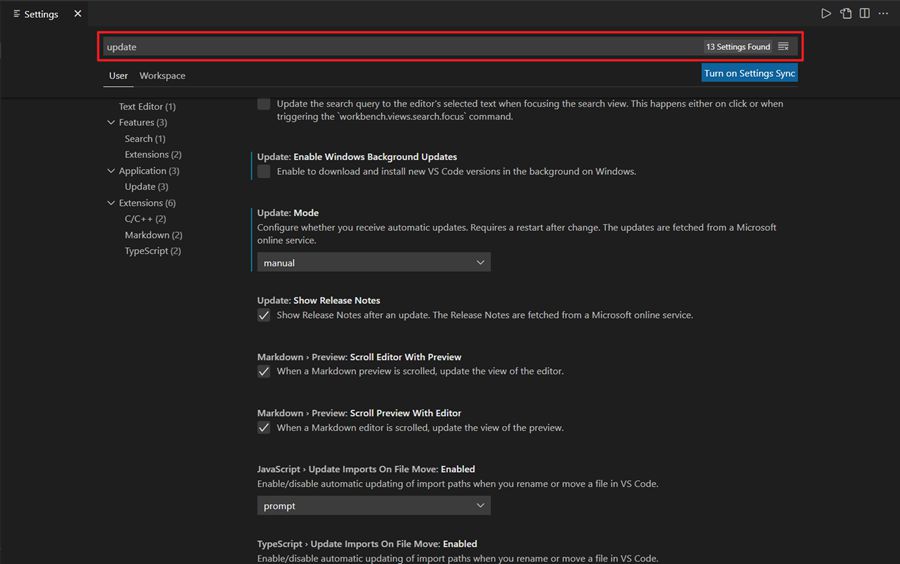Select the User settings tab
Viewport: 900px width, 564px height.
pyautogui.click(x=118, y=76)
